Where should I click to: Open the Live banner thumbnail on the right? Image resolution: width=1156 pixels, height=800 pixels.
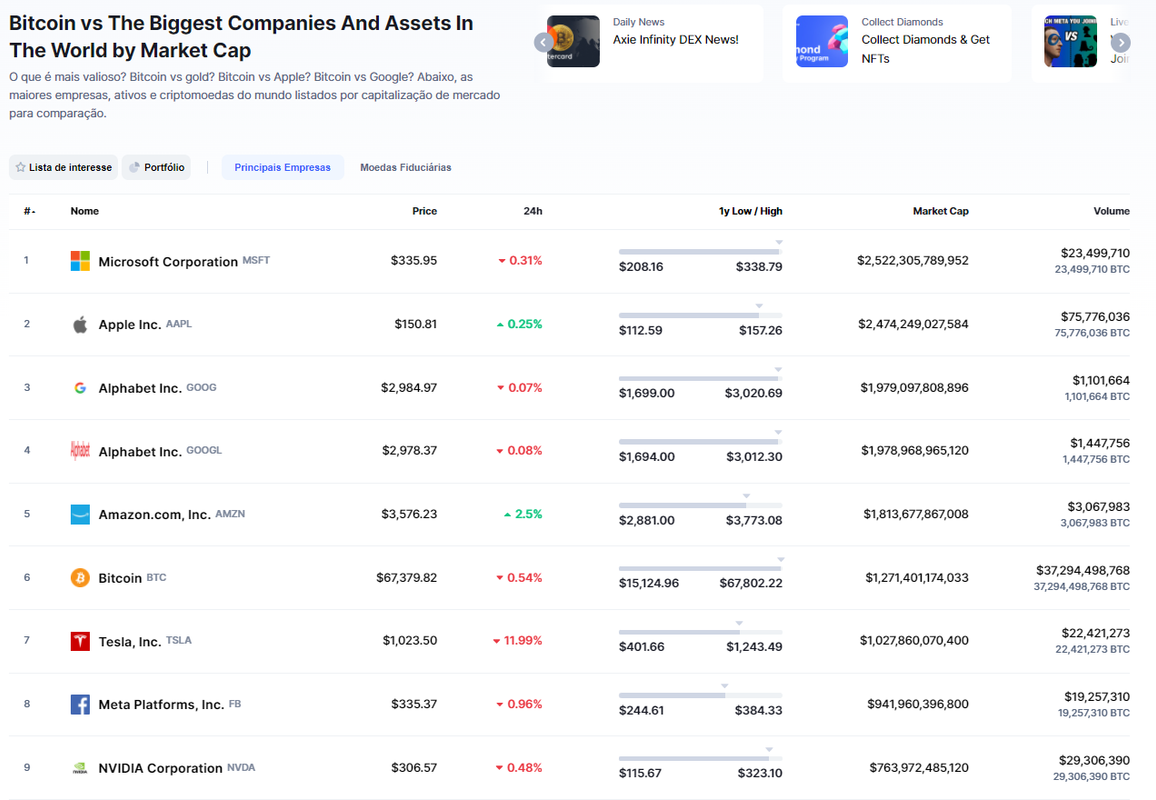1070,41
